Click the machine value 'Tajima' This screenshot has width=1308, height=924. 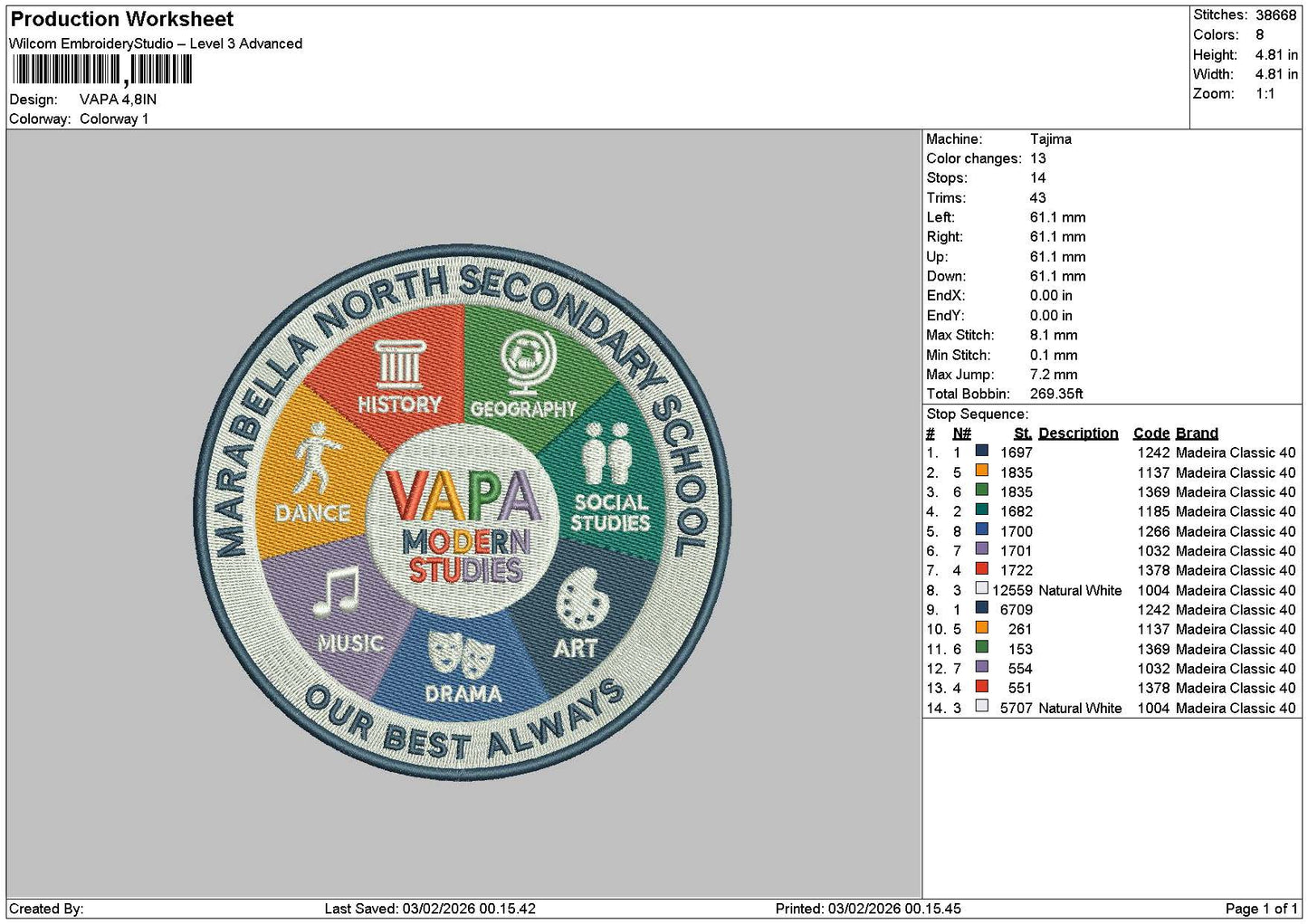(1051, 139)
